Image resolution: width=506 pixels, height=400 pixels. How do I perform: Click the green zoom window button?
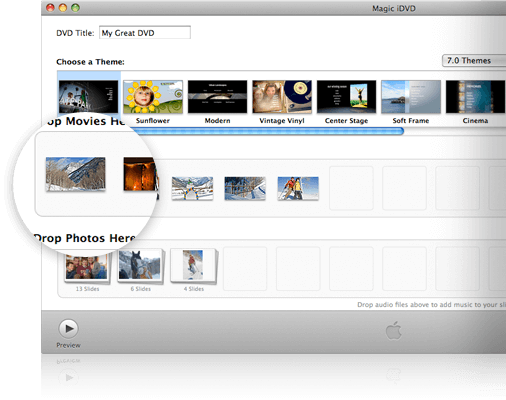pos(75,8)
